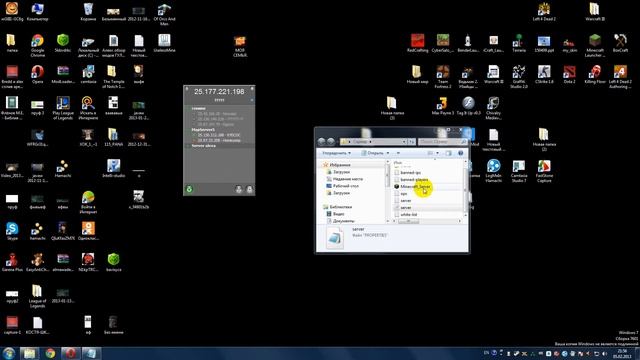Select the FastStone Capture desktop icon
The width and height of the screenshot is (640, 360).
544,170
